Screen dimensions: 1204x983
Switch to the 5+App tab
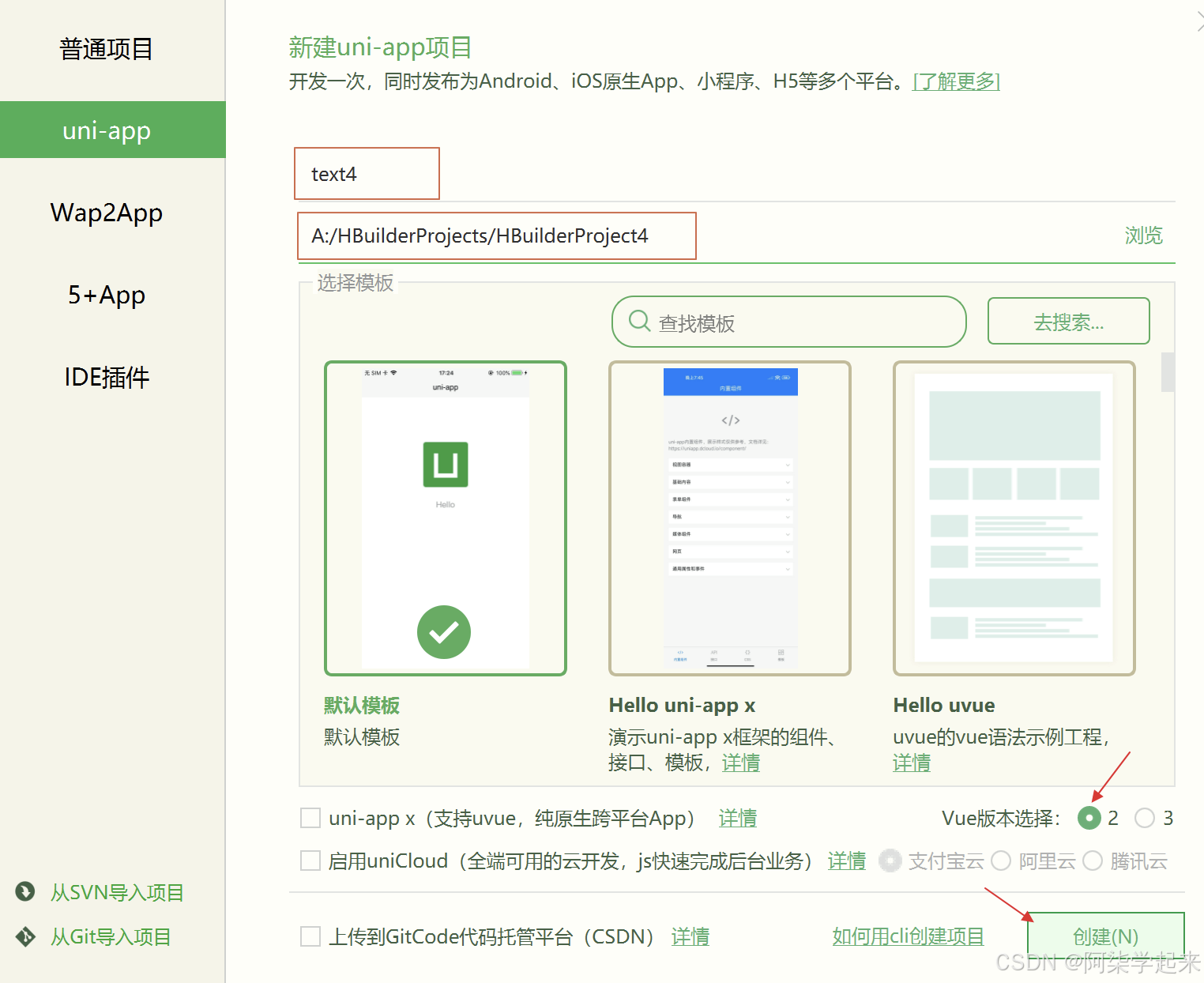coord(107,295)
